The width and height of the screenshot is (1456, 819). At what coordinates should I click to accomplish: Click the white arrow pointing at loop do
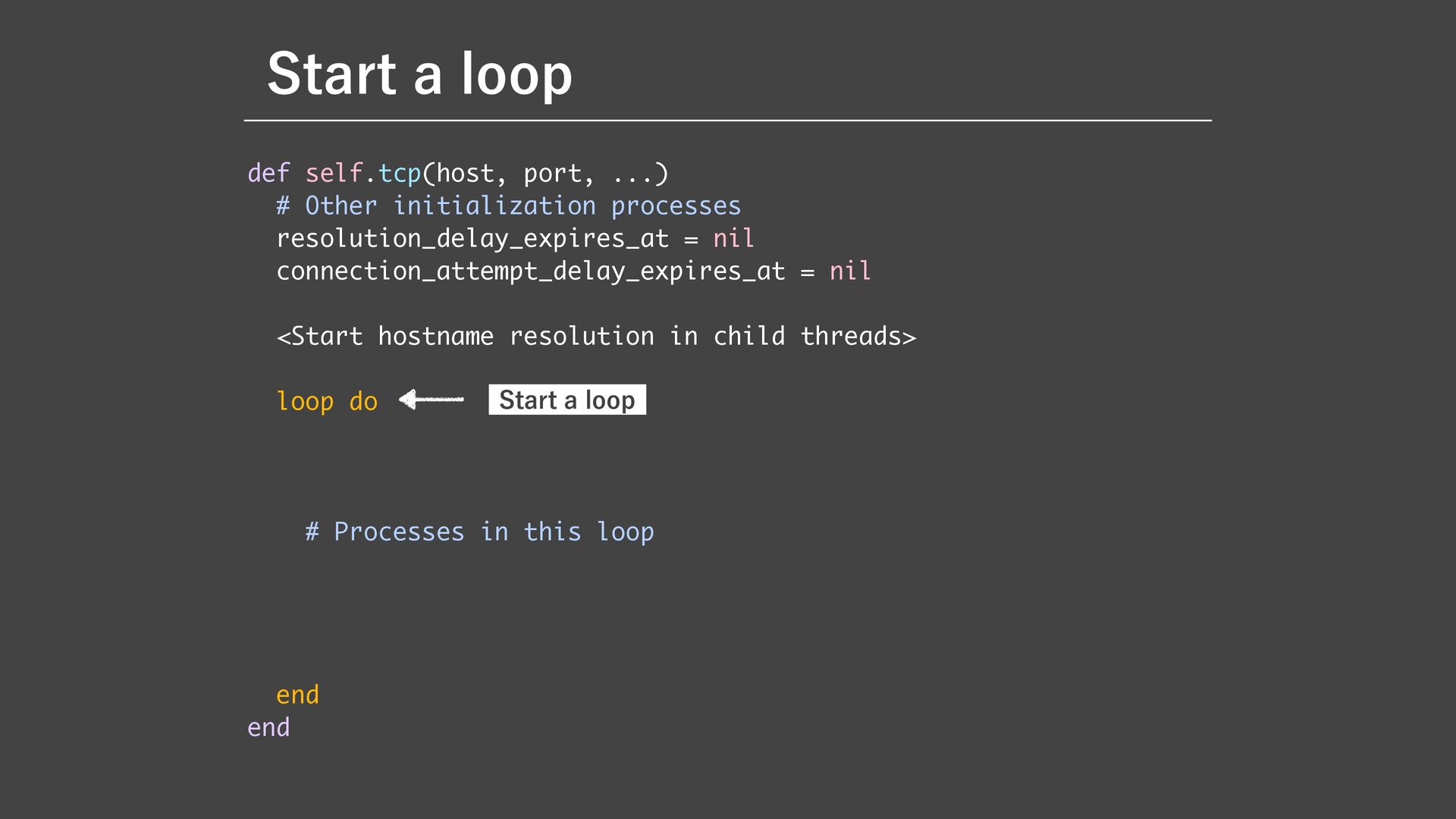click(431, 400)
